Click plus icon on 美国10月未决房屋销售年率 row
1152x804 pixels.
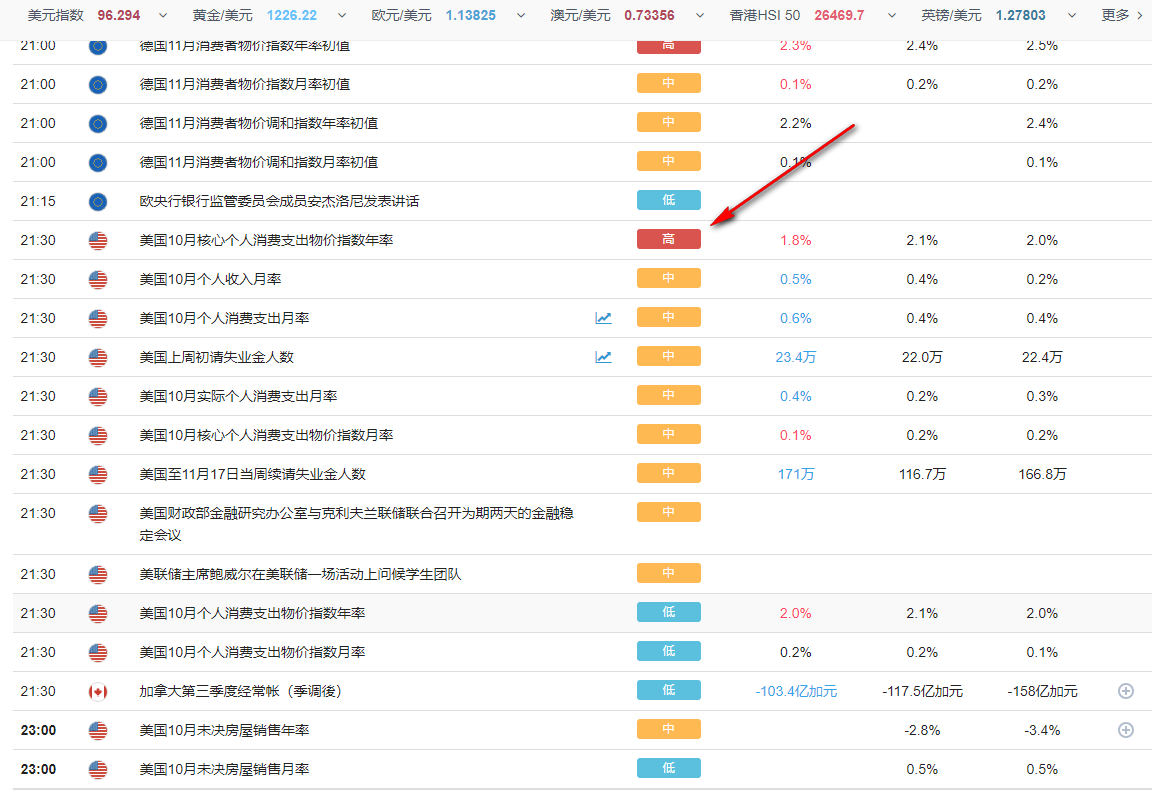1125,730
